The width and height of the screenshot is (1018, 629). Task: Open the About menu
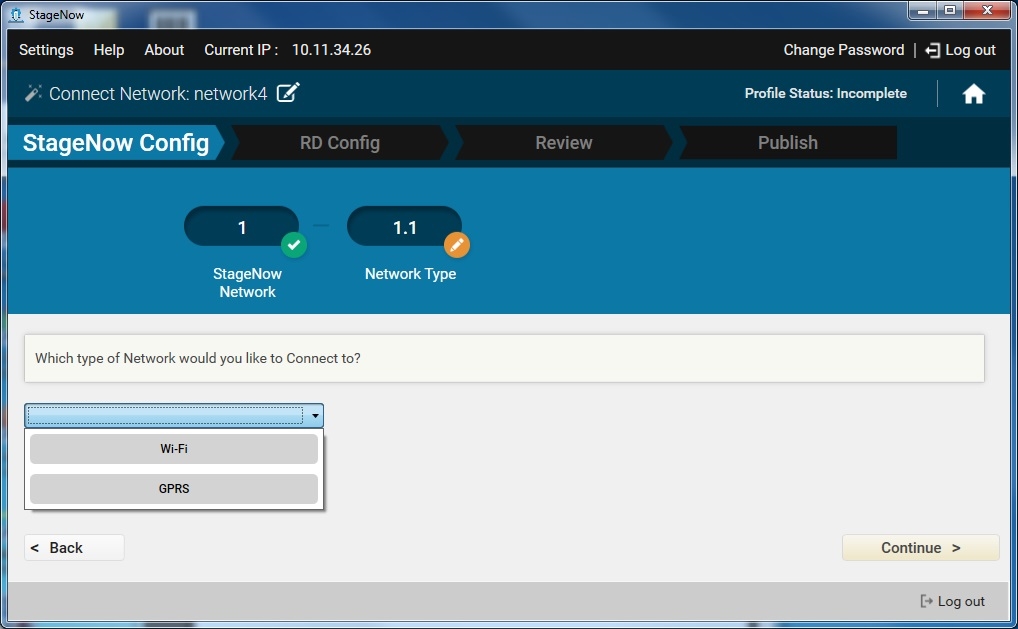(x=164, y=50)
